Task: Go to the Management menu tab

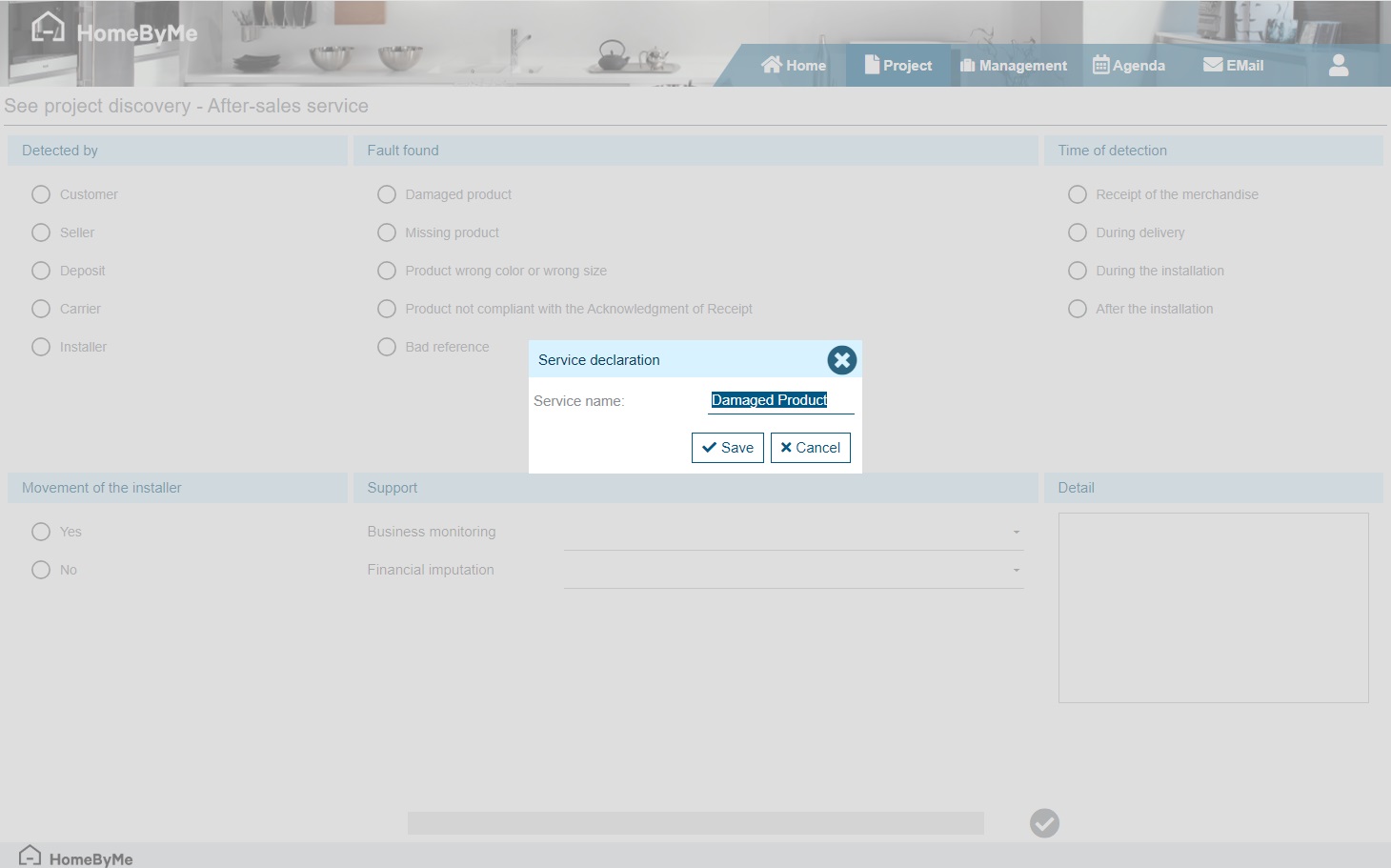Action: click(x=1014, y=66)
